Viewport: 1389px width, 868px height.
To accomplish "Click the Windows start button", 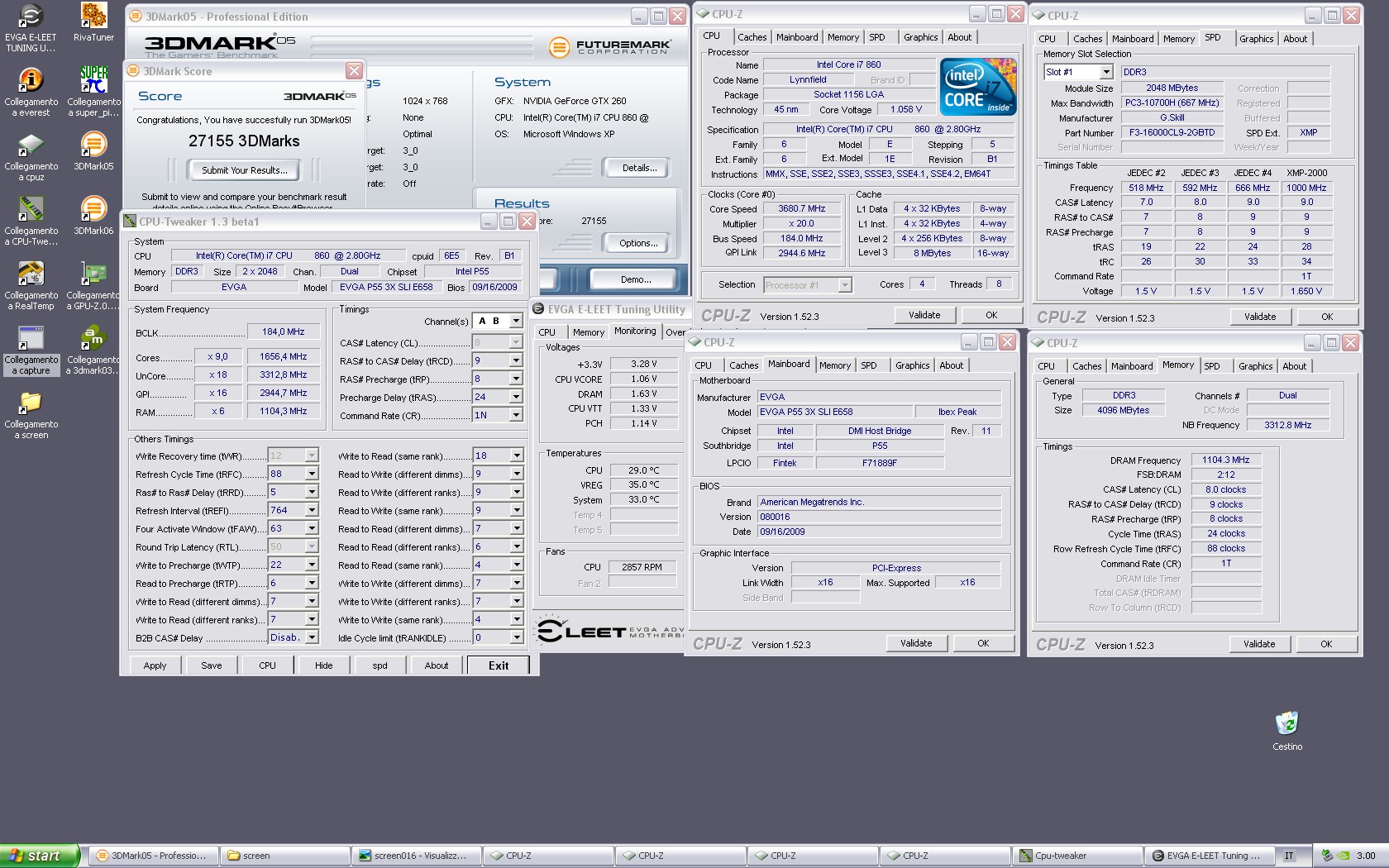I will [39, 856].
